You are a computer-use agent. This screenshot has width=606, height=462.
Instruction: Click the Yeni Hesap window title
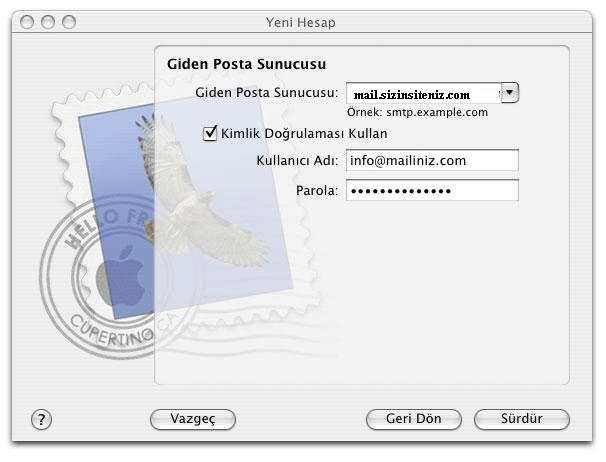(301, 22)
